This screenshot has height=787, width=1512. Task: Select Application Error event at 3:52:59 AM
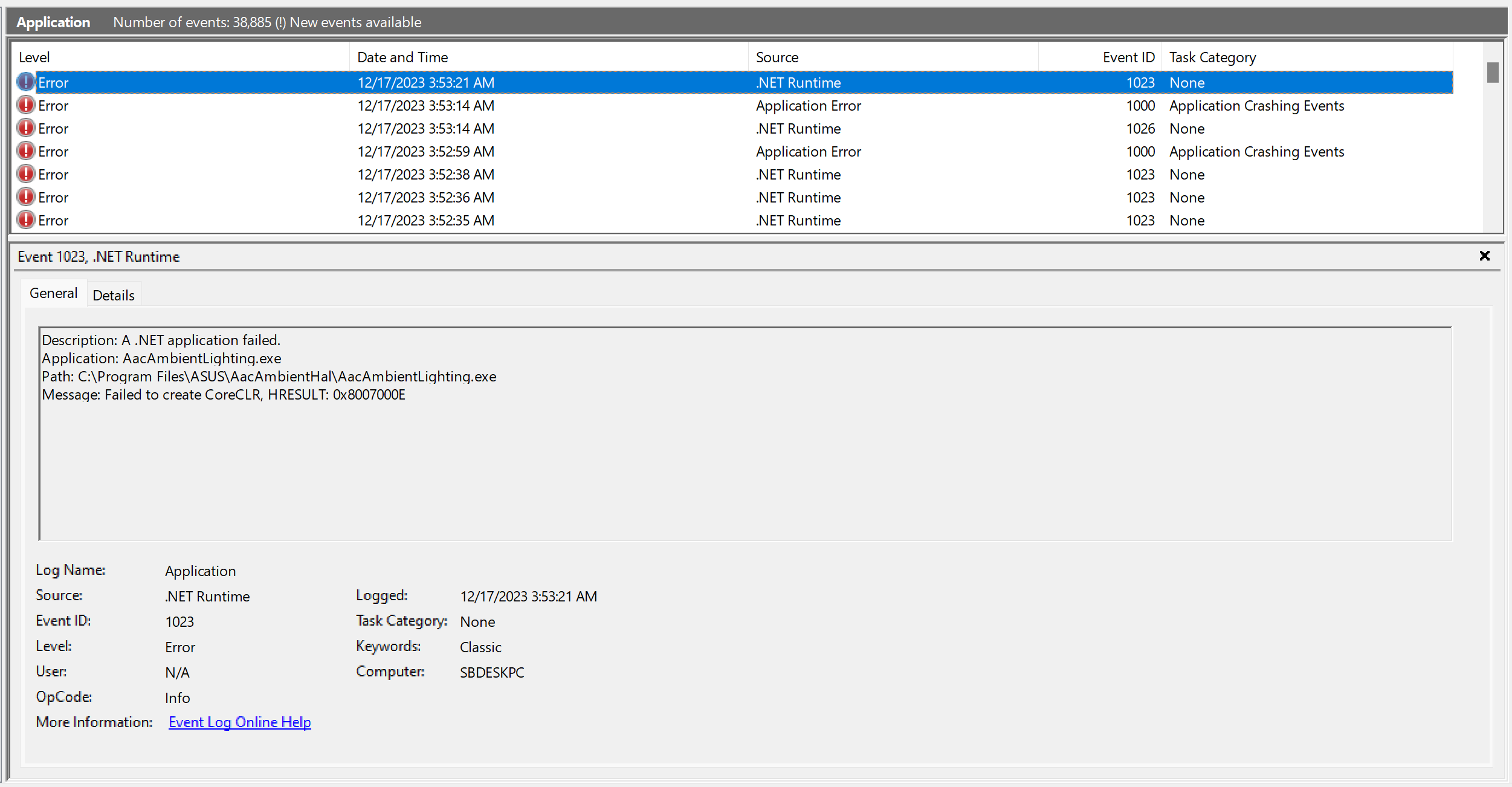coord(808,152)
